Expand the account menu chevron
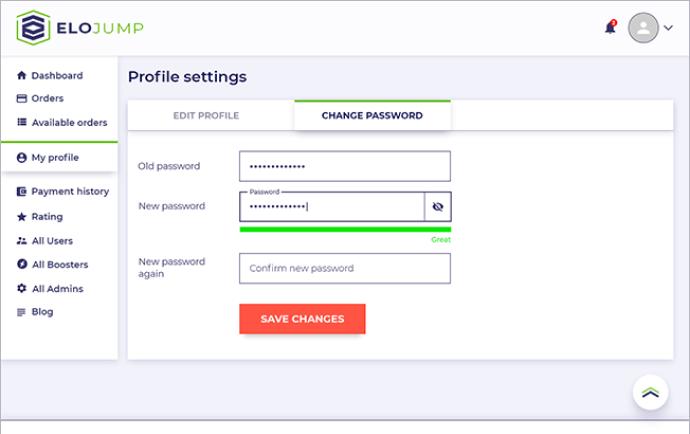 (669, 28)
